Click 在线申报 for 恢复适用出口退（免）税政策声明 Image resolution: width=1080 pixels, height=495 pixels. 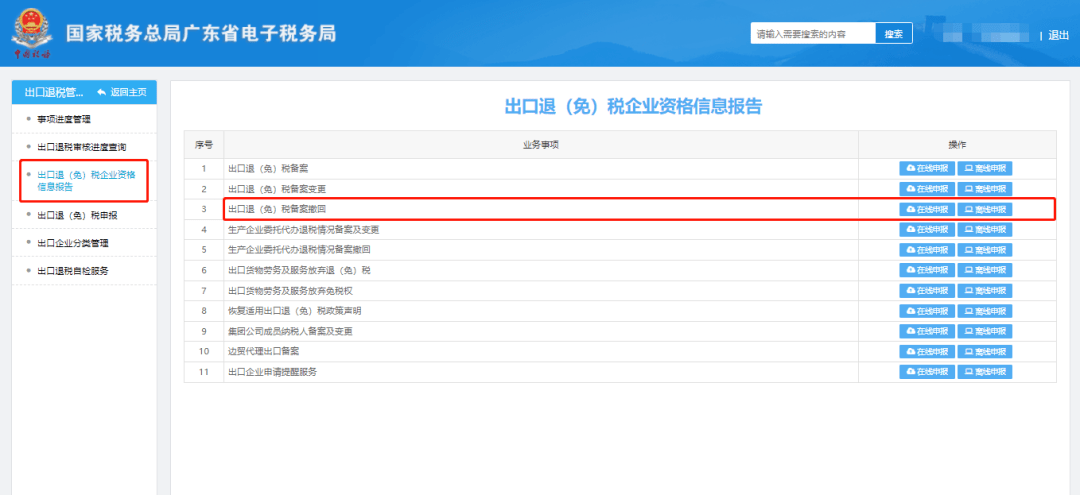(926, 311)
